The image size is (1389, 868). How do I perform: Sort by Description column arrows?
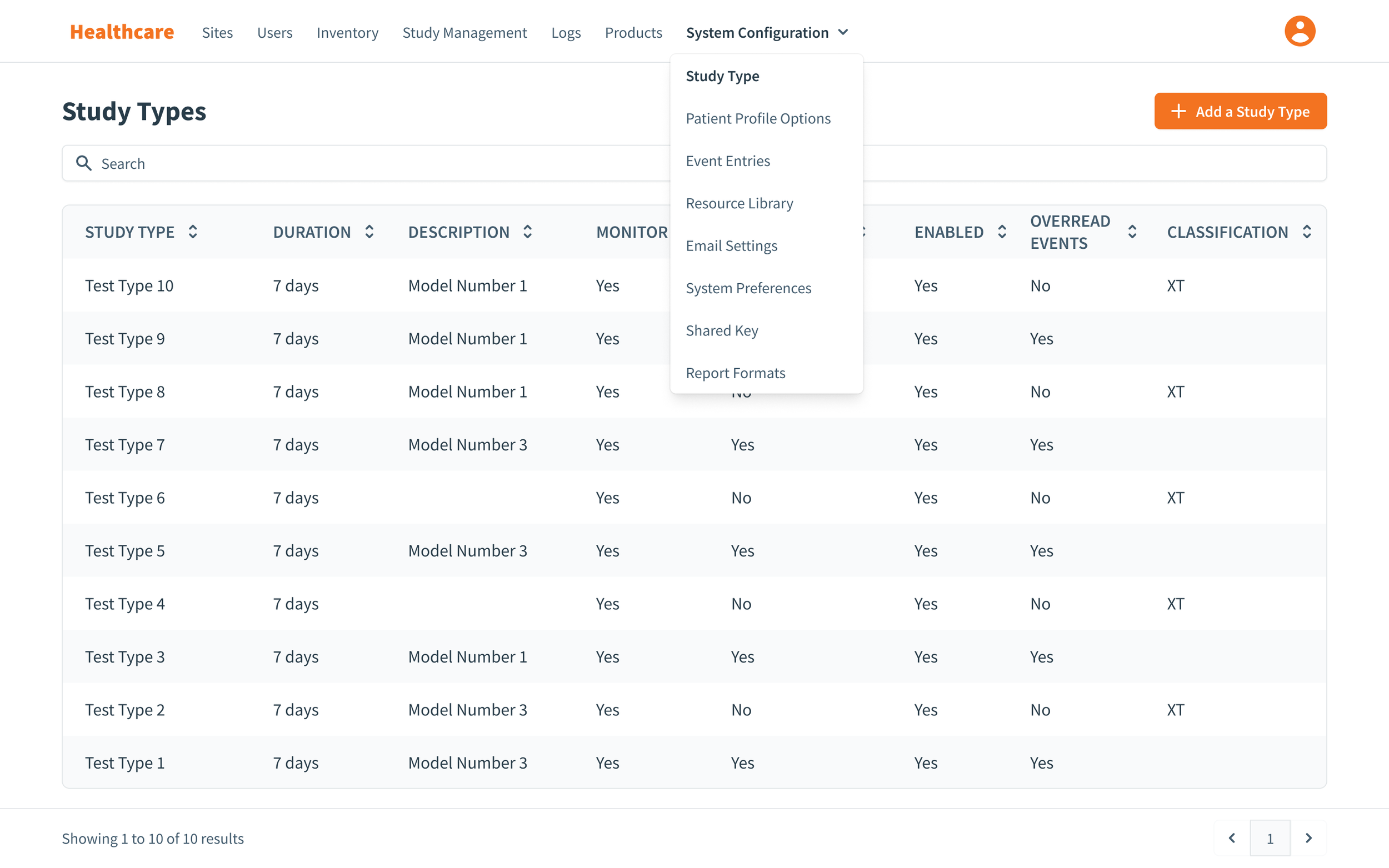pos(527,232)
